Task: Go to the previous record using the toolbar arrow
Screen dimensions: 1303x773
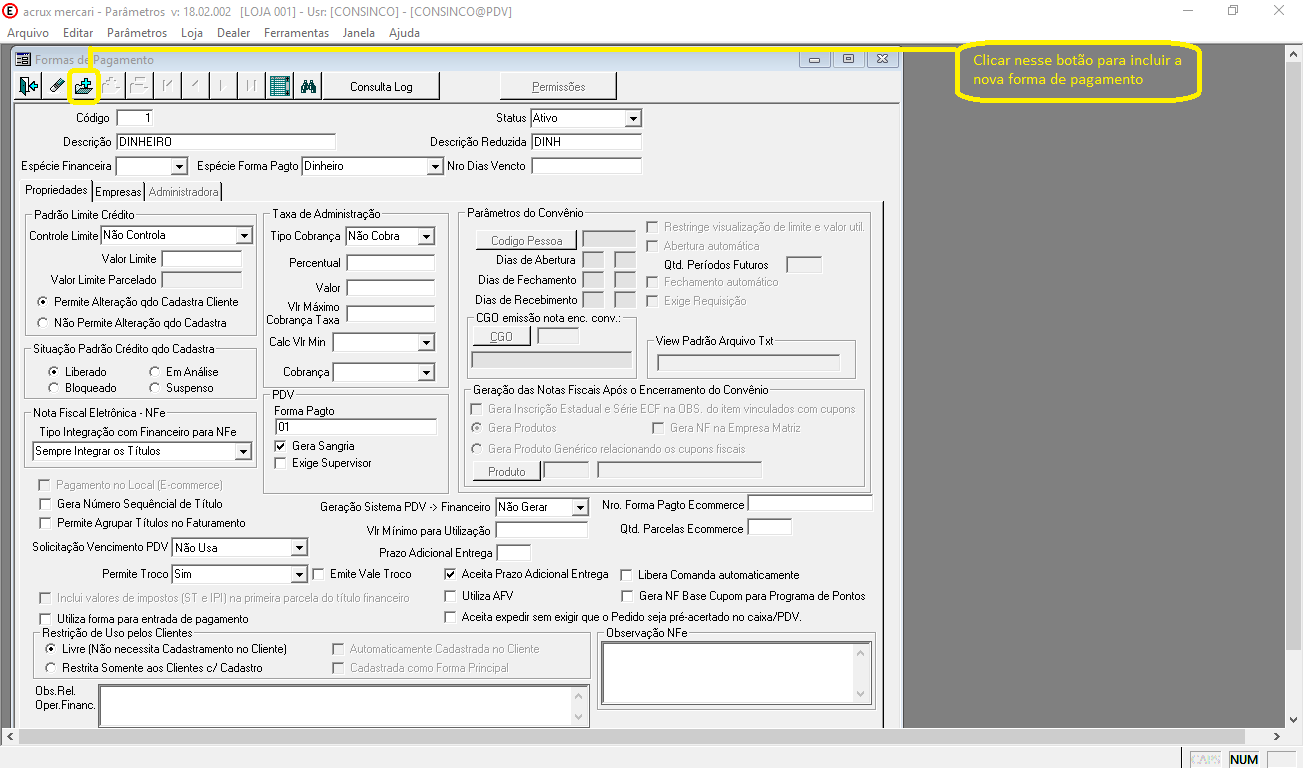Action: 195,87
